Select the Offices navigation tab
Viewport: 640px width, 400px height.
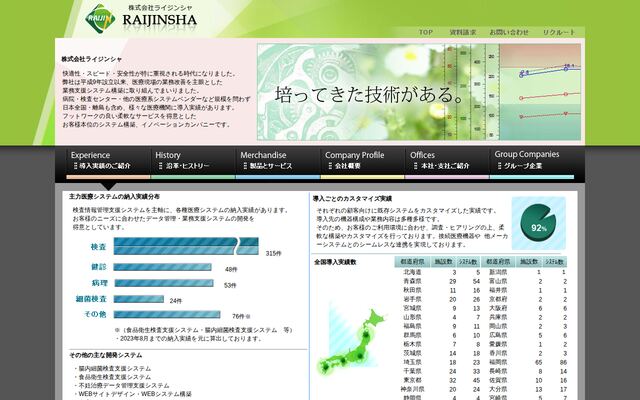[447, 163]
